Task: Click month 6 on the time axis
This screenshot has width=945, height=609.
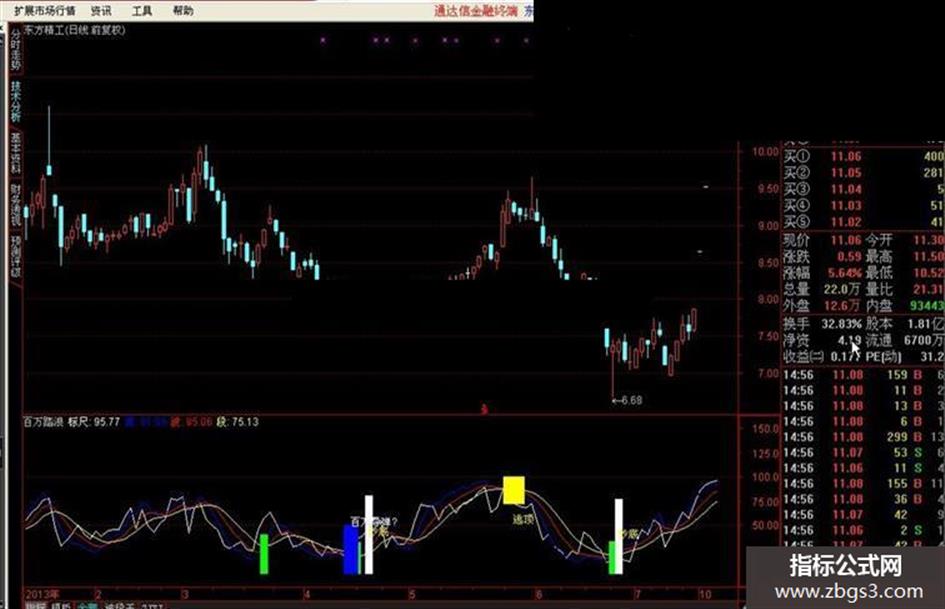Action: tap(538, 594)
